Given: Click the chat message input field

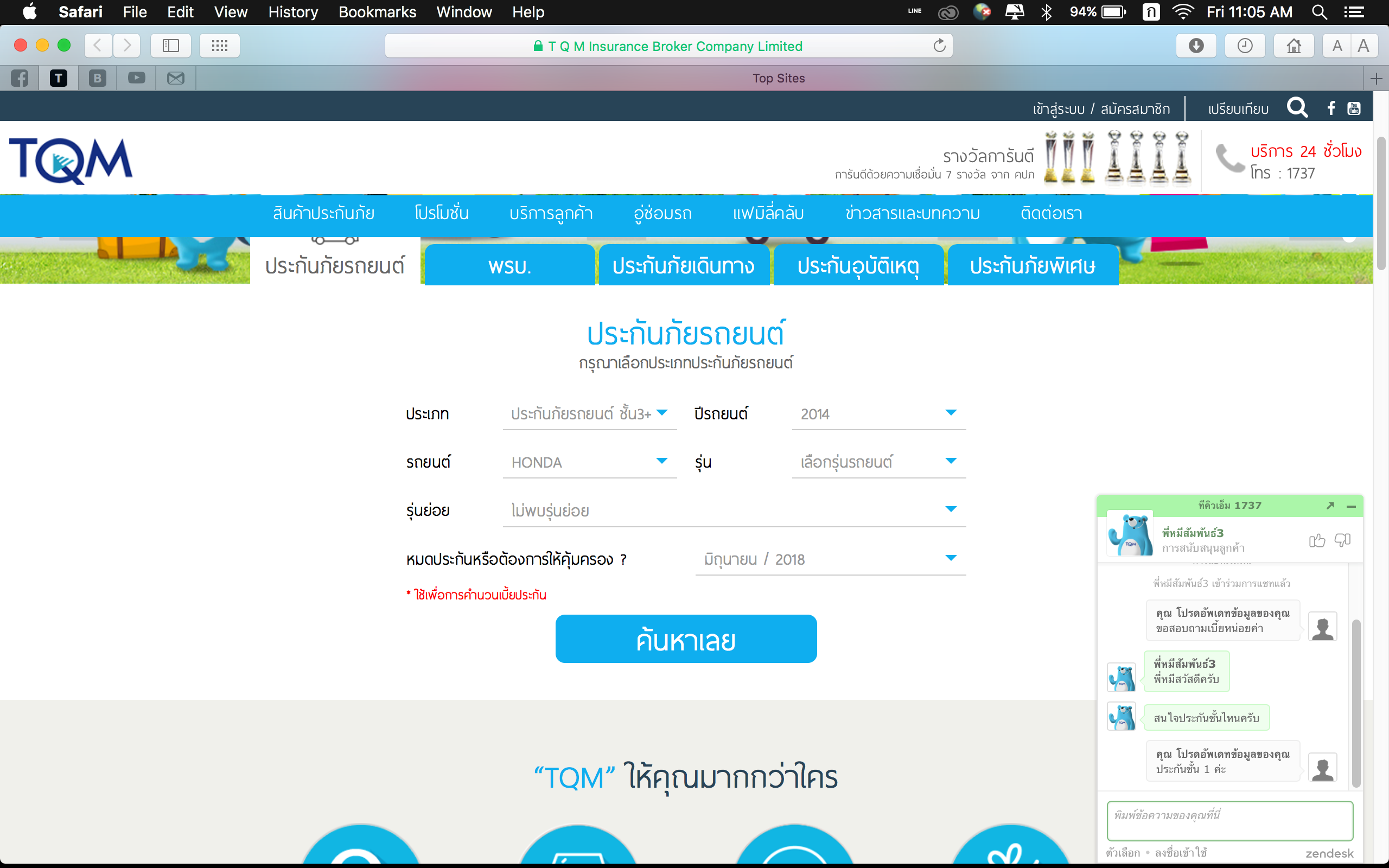Looking at the screenshot, I should coord(1229,821).
